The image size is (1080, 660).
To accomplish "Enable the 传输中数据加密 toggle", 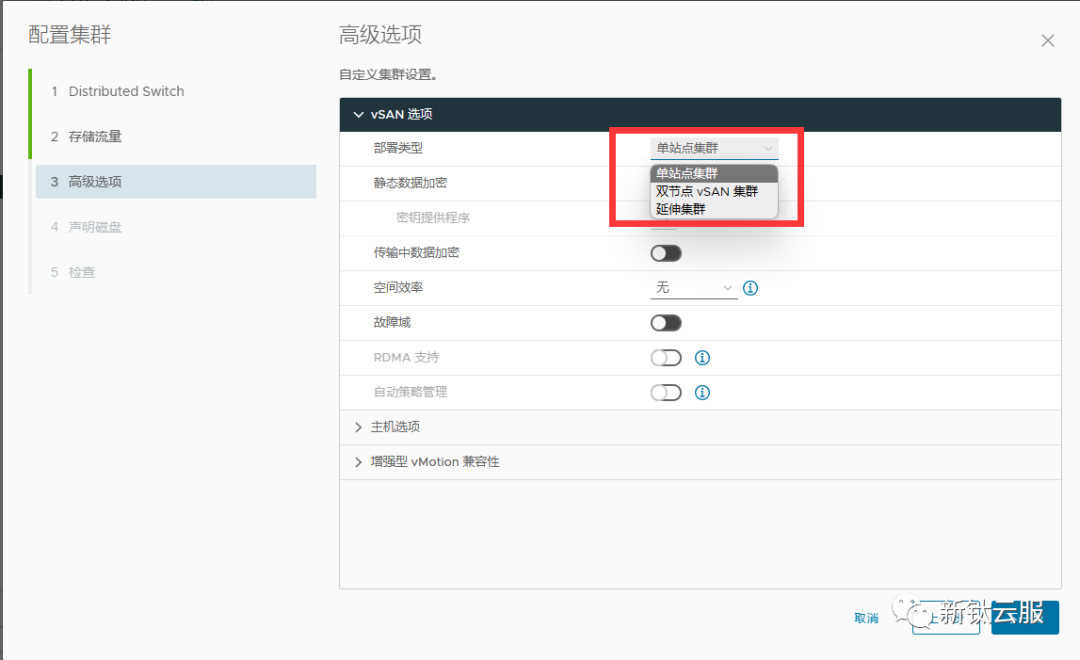I will (x=666, y=252).
